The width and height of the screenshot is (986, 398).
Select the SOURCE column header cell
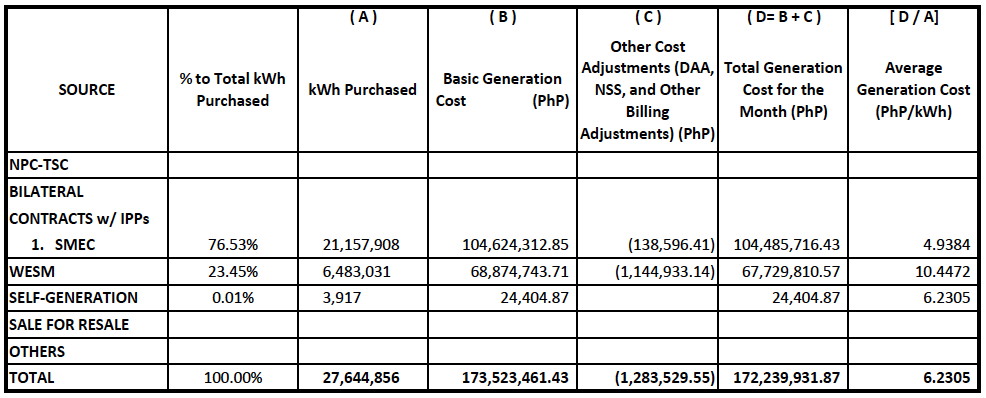point(87,80)
